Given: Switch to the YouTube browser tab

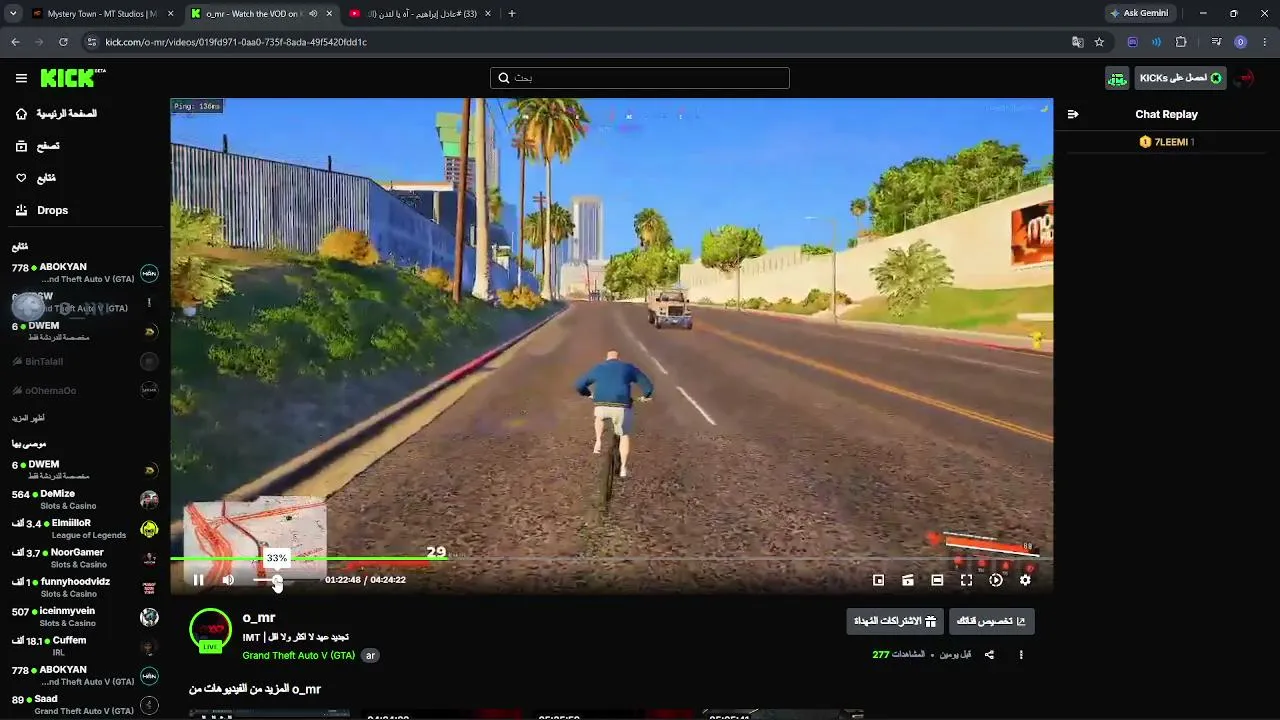Looking at the screenshot, I should (x=421, y=14).
